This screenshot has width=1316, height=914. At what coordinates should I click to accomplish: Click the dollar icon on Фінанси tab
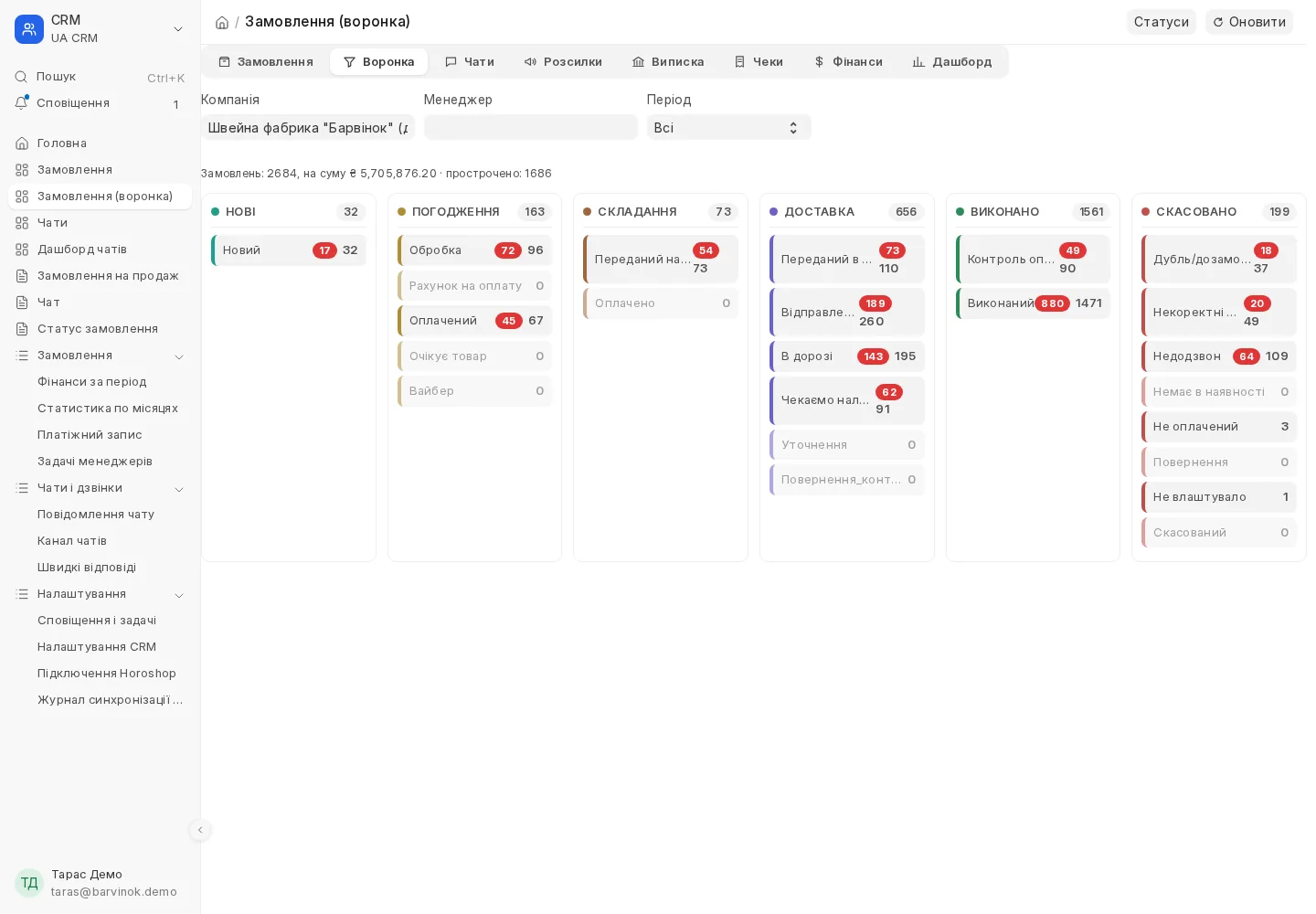tap(819, 62)
